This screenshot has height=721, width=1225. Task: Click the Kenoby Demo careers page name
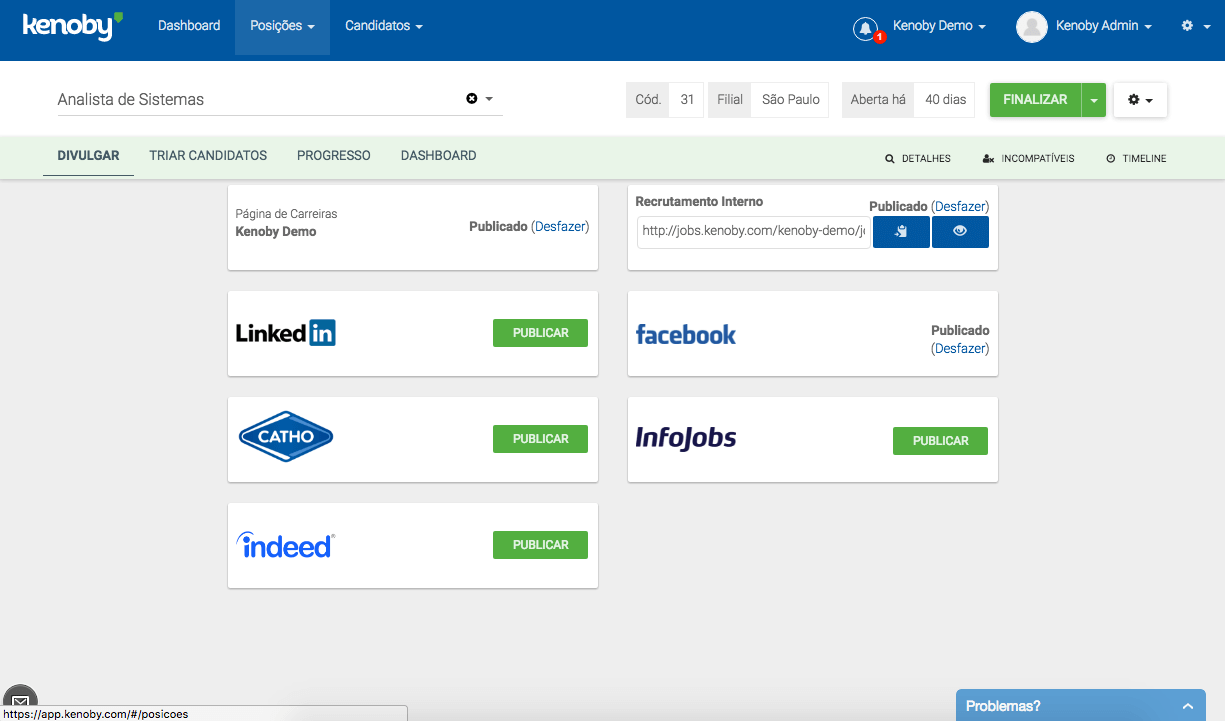(276, 232)
